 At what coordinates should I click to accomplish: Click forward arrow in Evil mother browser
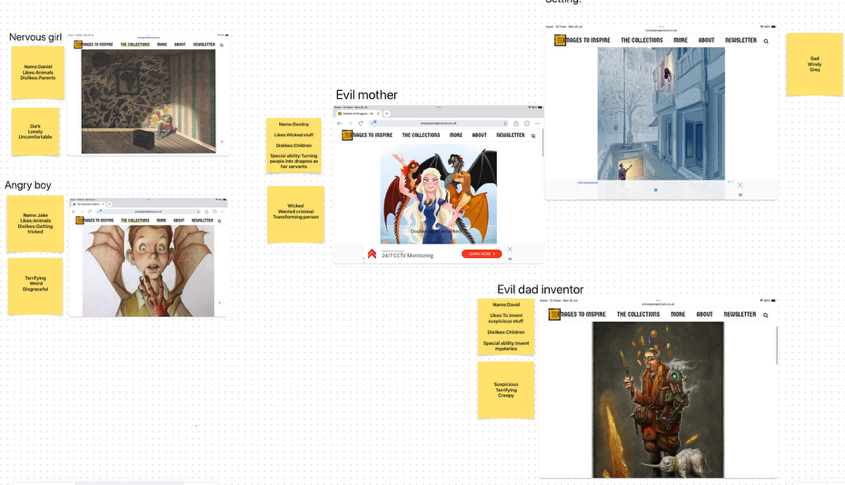click(x=350, y=123)
